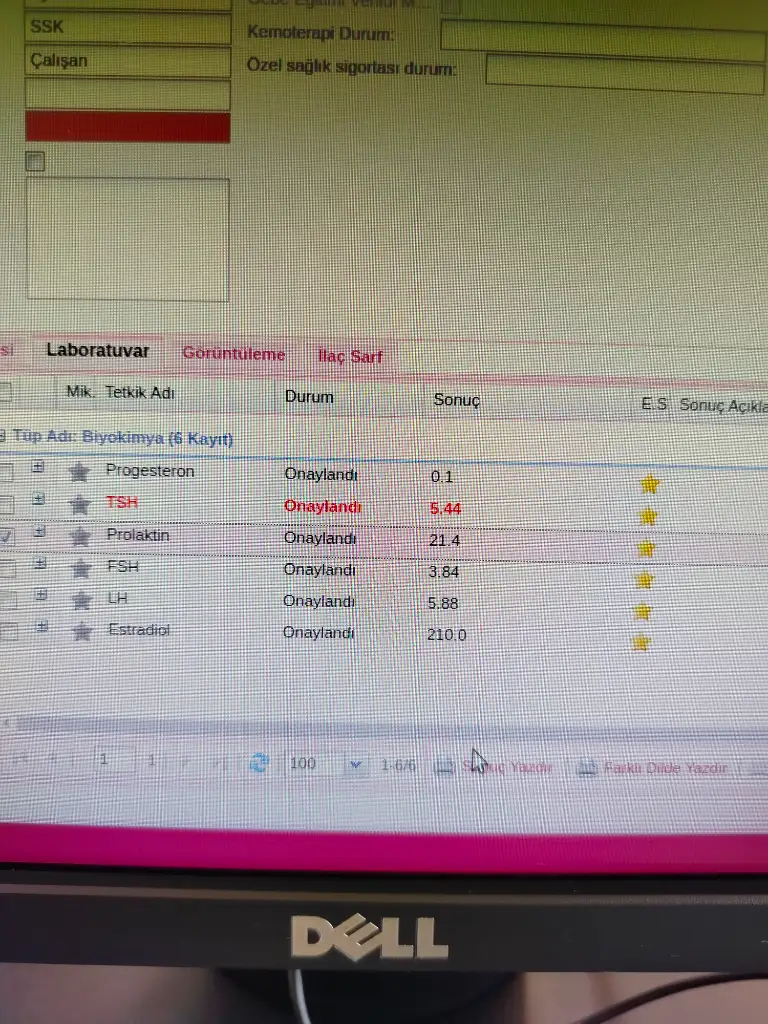The image size is (768, 1024).
Task: Open the page size dropdown showing 100
Action: click(355, 764)
